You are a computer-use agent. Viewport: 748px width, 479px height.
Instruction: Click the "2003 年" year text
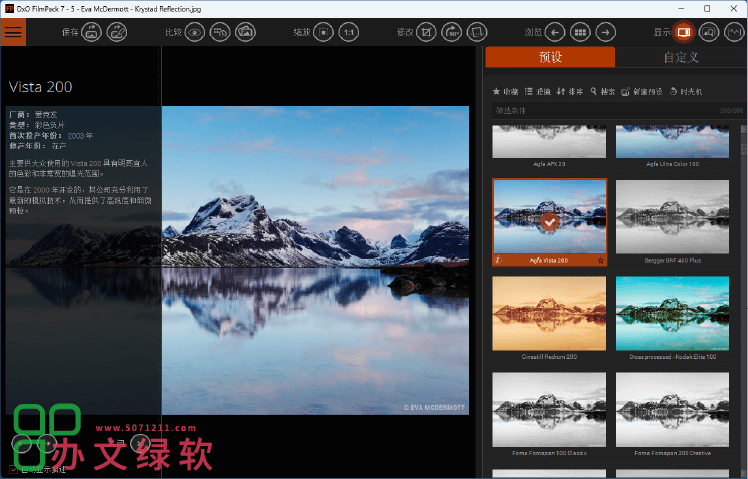click(80, 136)
